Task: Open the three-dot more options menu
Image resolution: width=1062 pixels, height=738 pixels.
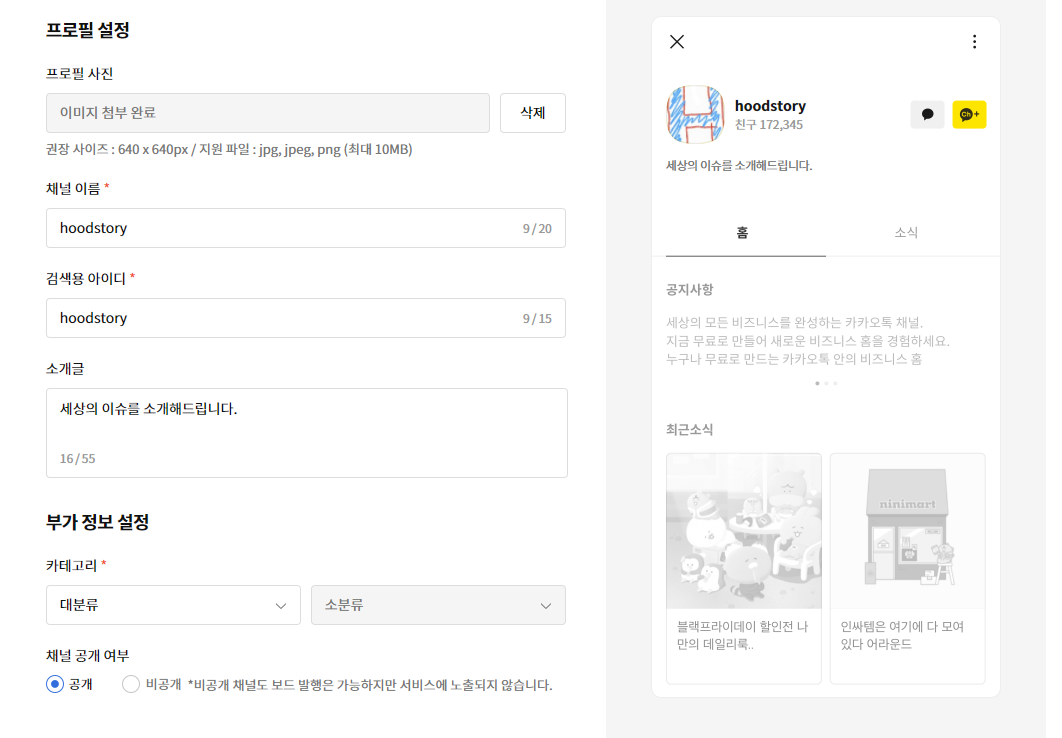Action: [x=975, y=42]
